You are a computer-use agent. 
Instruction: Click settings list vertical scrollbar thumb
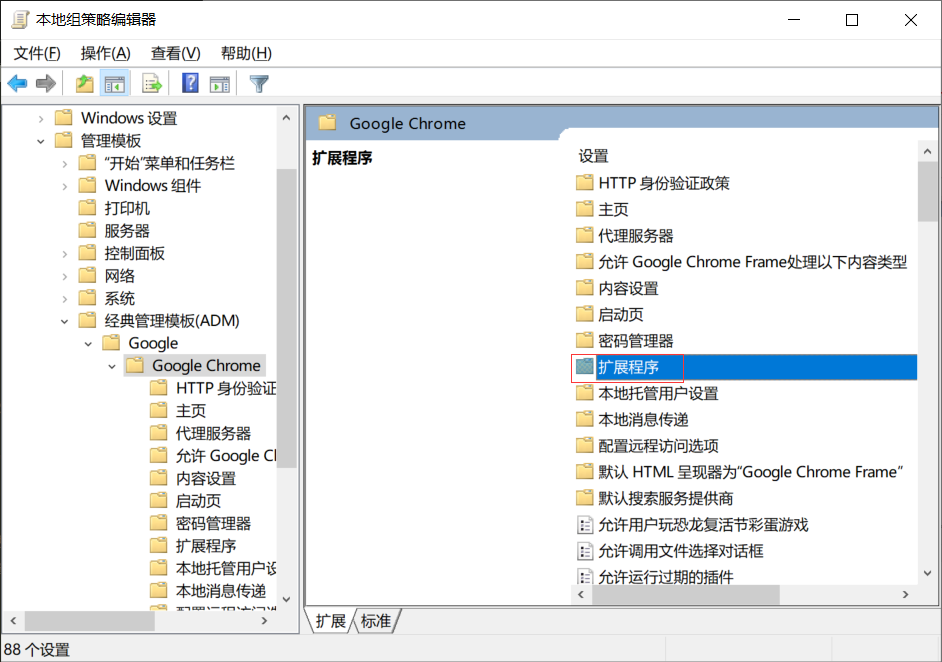pos(927,192)
